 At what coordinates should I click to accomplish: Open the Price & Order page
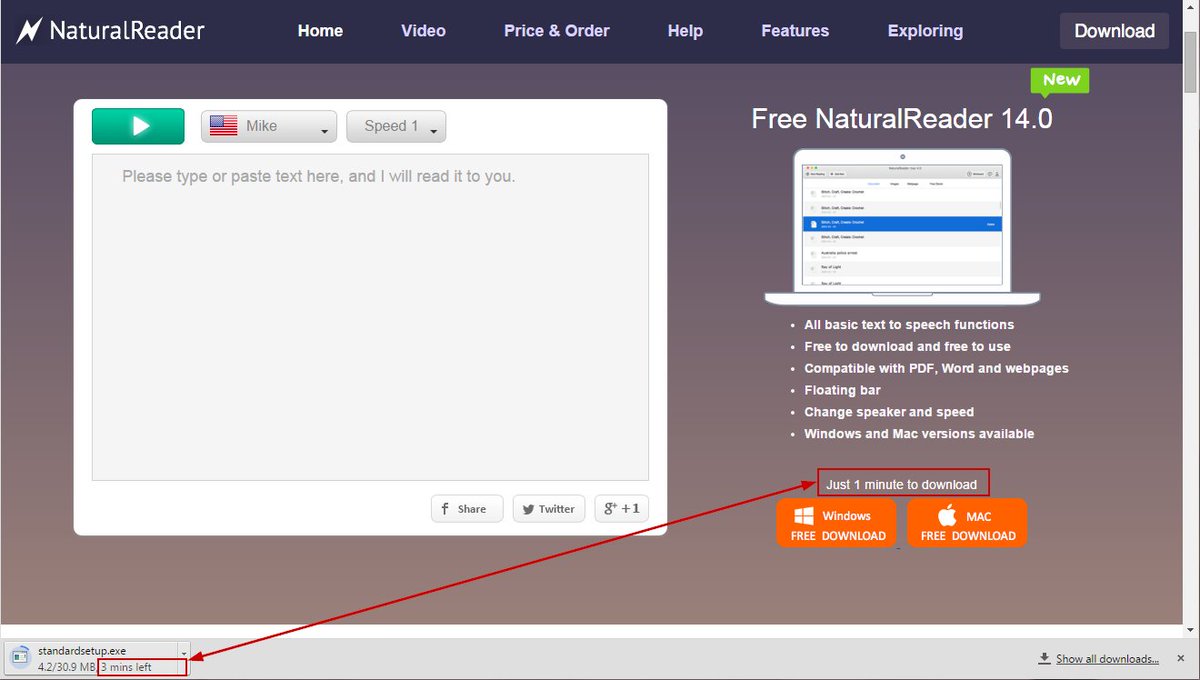pos(556,31)
